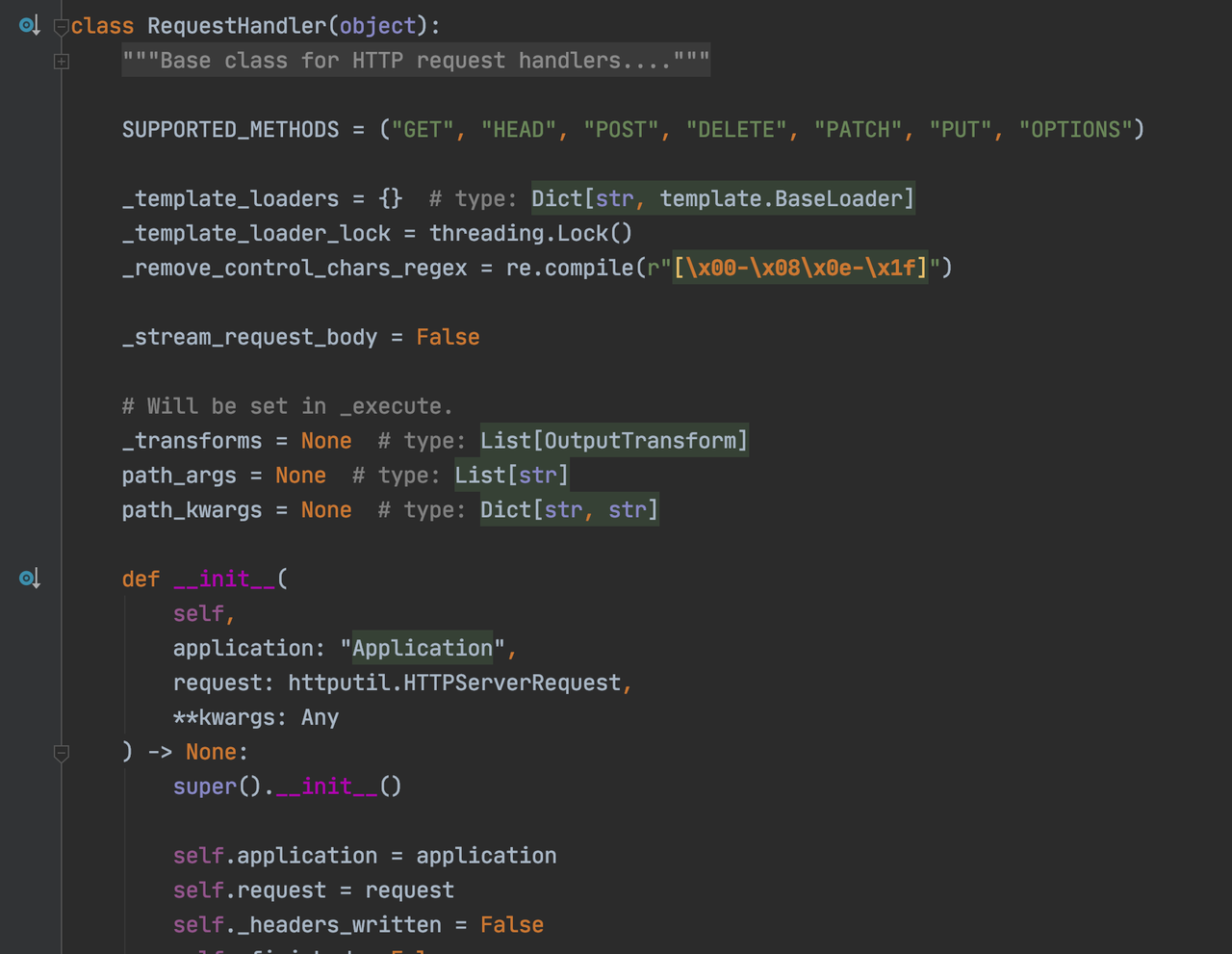Image resolution: width=1232 pixels, height=954 pixels.
Task: Click the SUPPORTED_METHODS variable name
Action: (x=230, y=130)
